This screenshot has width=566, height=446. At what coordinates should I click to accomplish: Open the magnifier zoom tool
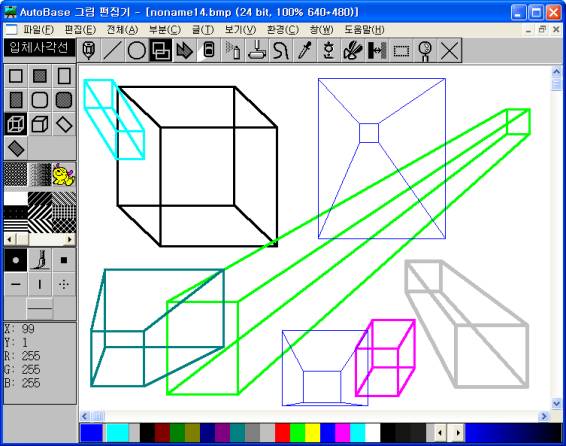[x=425, y=51]
